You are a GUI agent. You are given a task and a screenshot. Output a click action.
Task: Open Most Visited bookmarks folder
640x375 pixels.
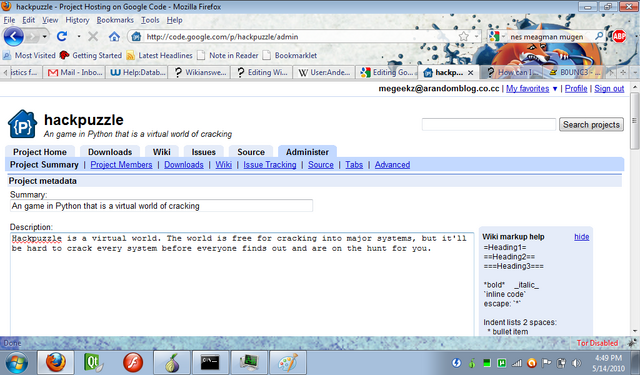tap(29, 55)
